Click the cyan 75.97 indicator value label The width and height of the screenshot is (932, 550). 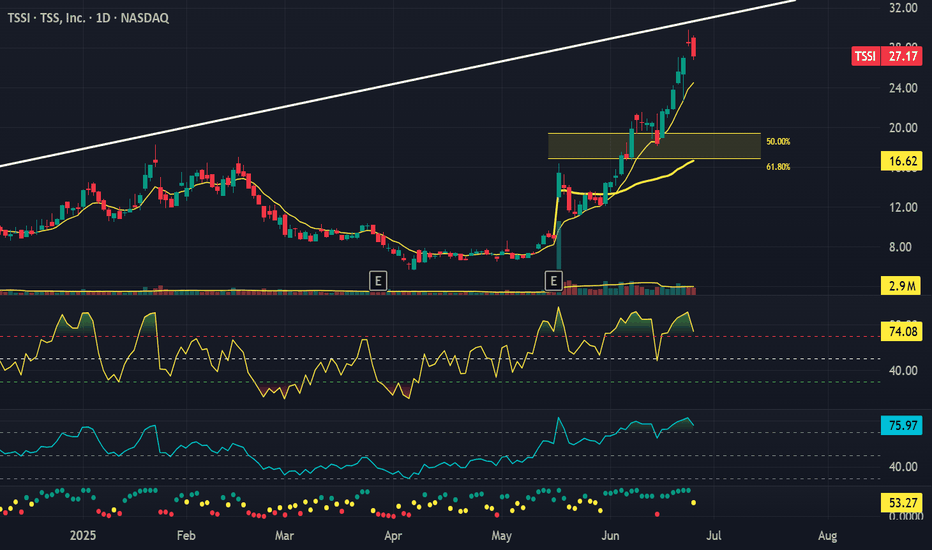pyautogui.click(x=901, y=425)
